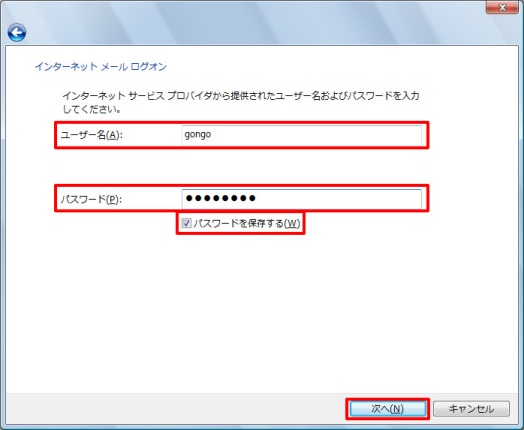Image resolution: width=524 pixels, height=430 pixels.
Task: Go back using the blue arrow button
Action: tap(17, 32)
